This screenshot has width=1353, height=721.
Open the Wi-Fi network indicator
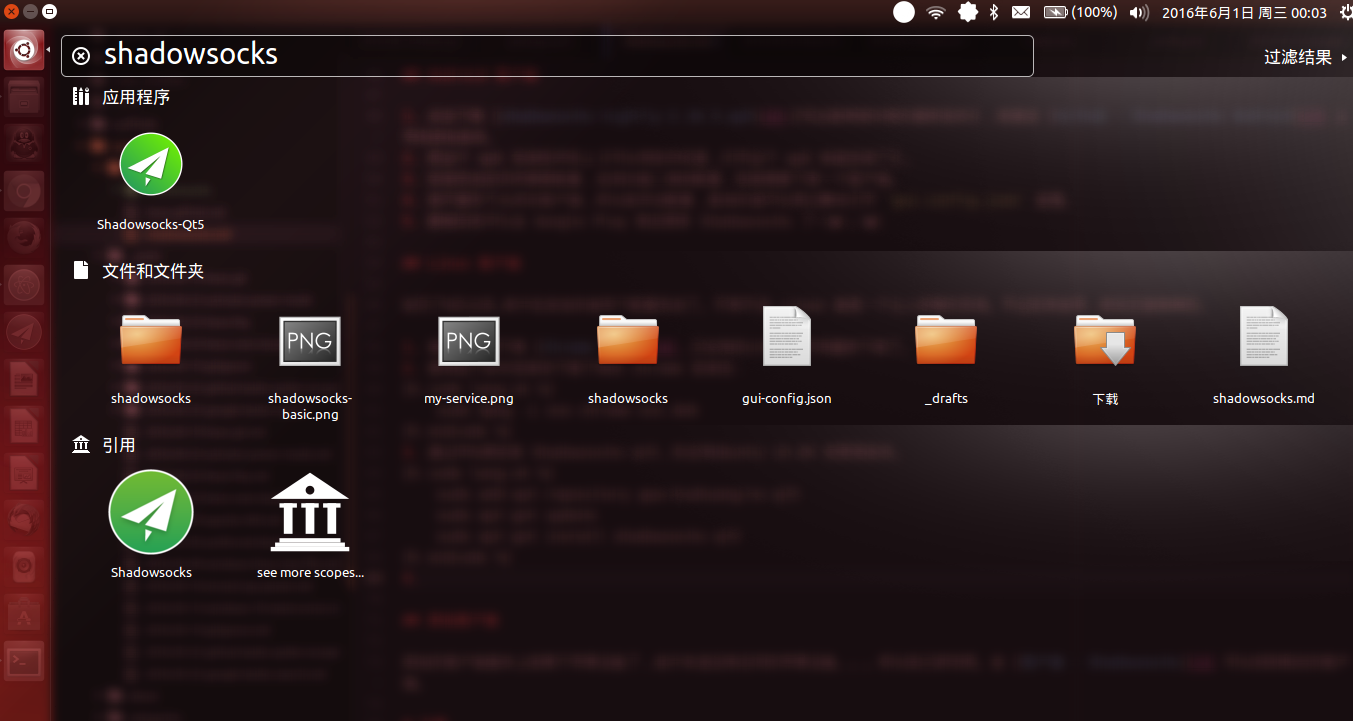point(936,12)
